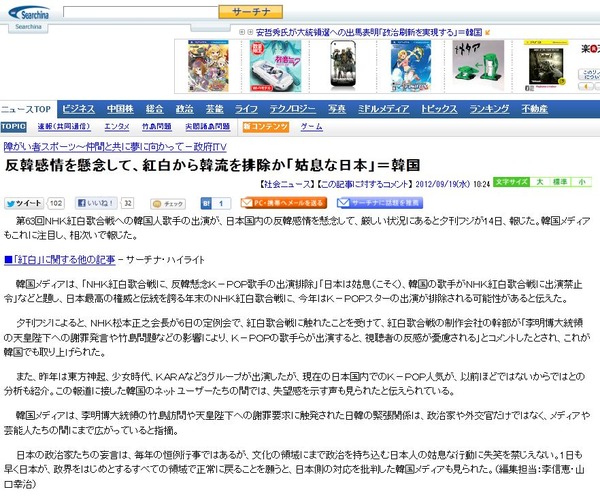The width and height of the screenshot is (600, 496).
Task: Open the 芸能 menu tab
Action: point(214,109)
